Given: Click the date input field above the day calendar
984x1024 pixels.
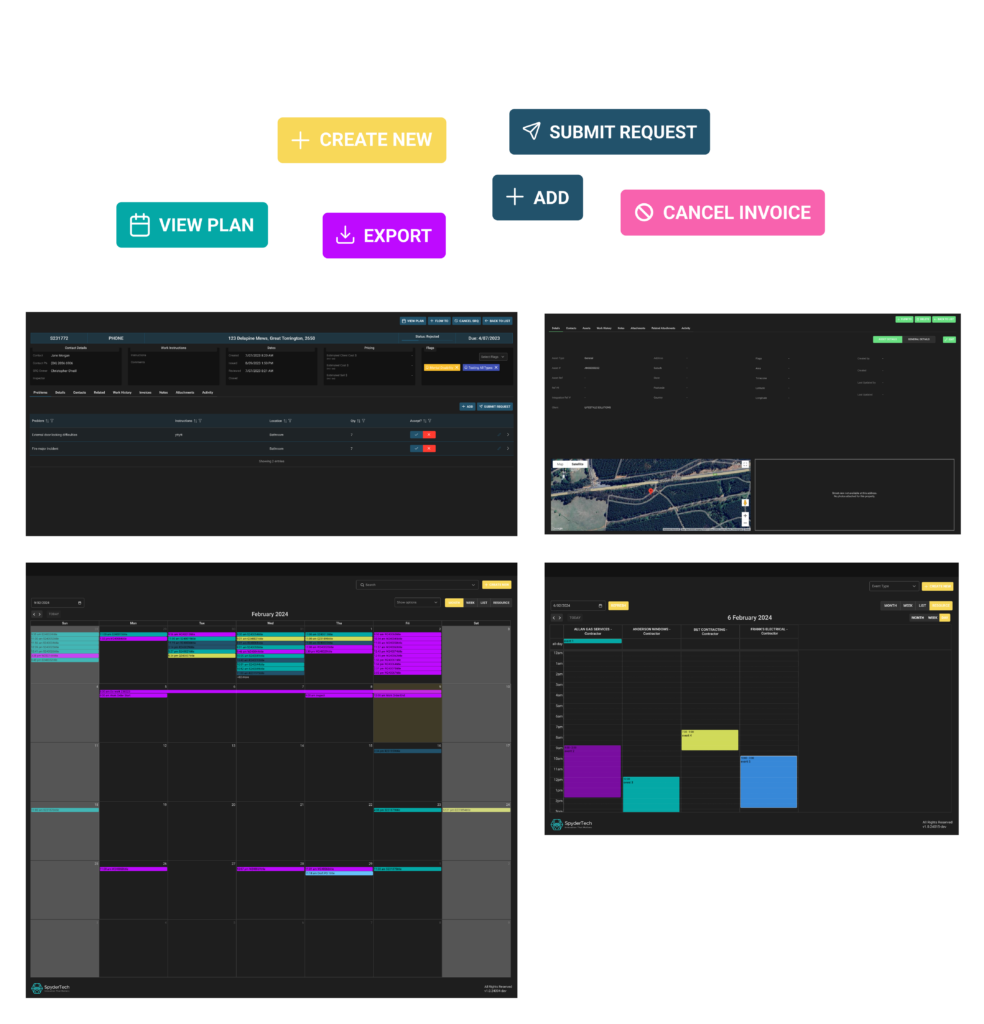Looking at the screenshot, I should [577, 605].
